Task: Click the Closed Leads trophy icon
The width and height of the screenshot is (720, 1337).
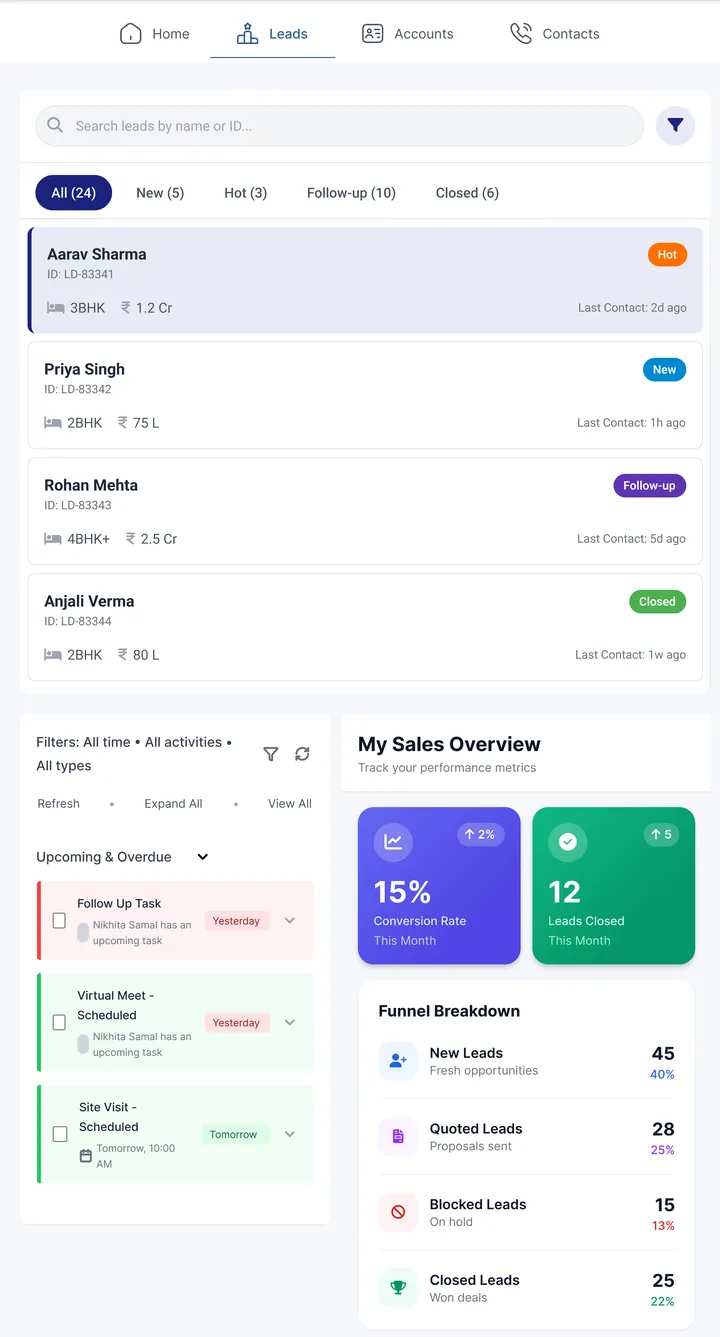Action: (x=398, y=1288)
